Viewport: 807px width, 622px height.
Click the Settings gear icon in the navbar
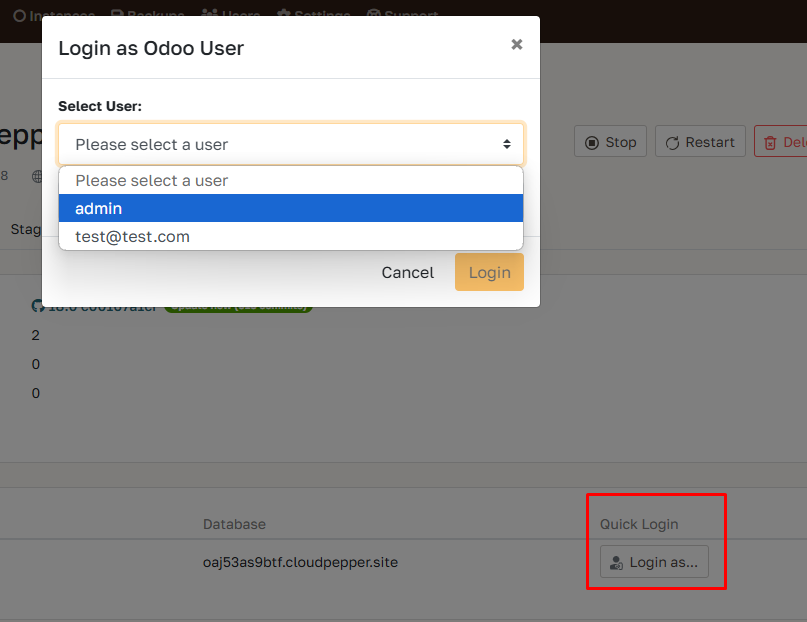click(x=284, y=15)
